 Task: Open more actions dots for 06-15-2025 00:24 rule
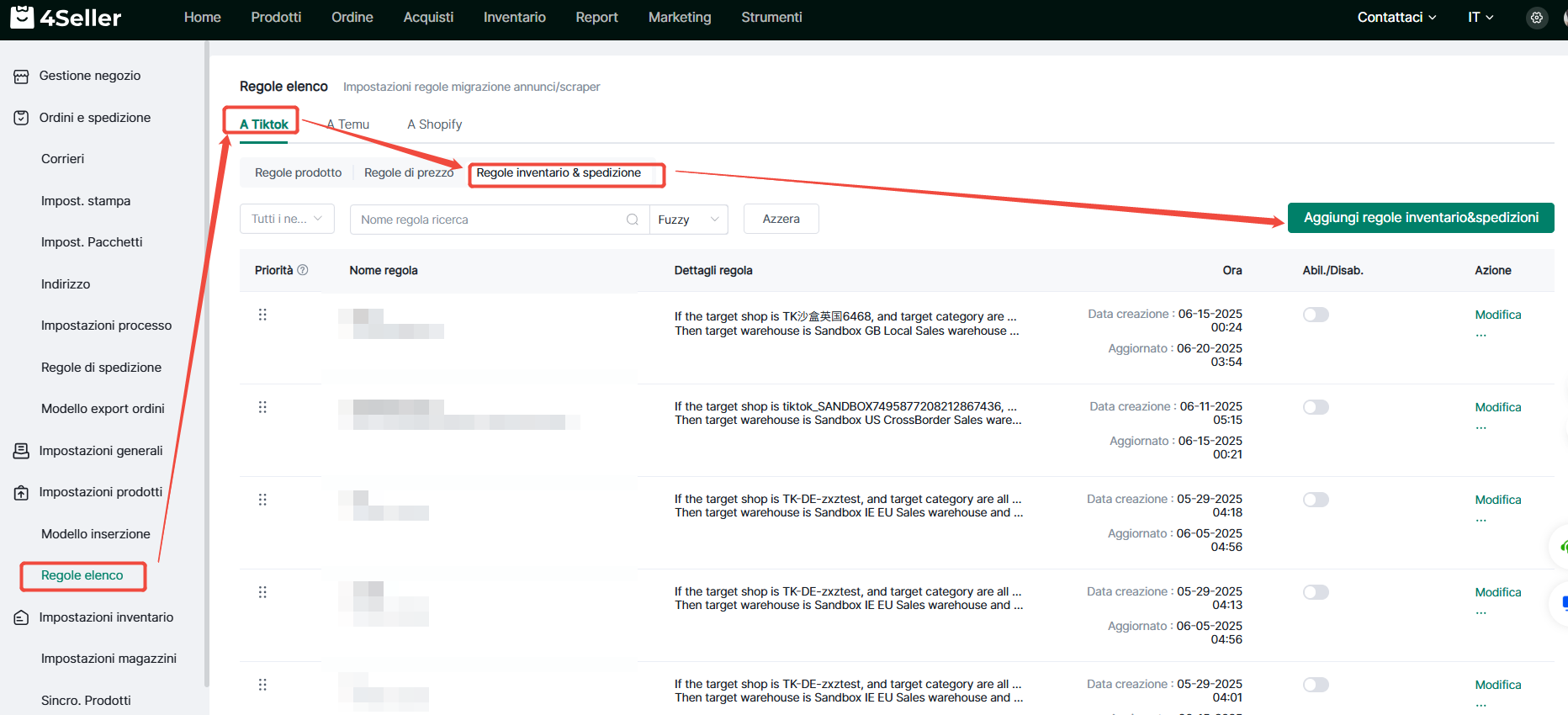(1481, 335)
